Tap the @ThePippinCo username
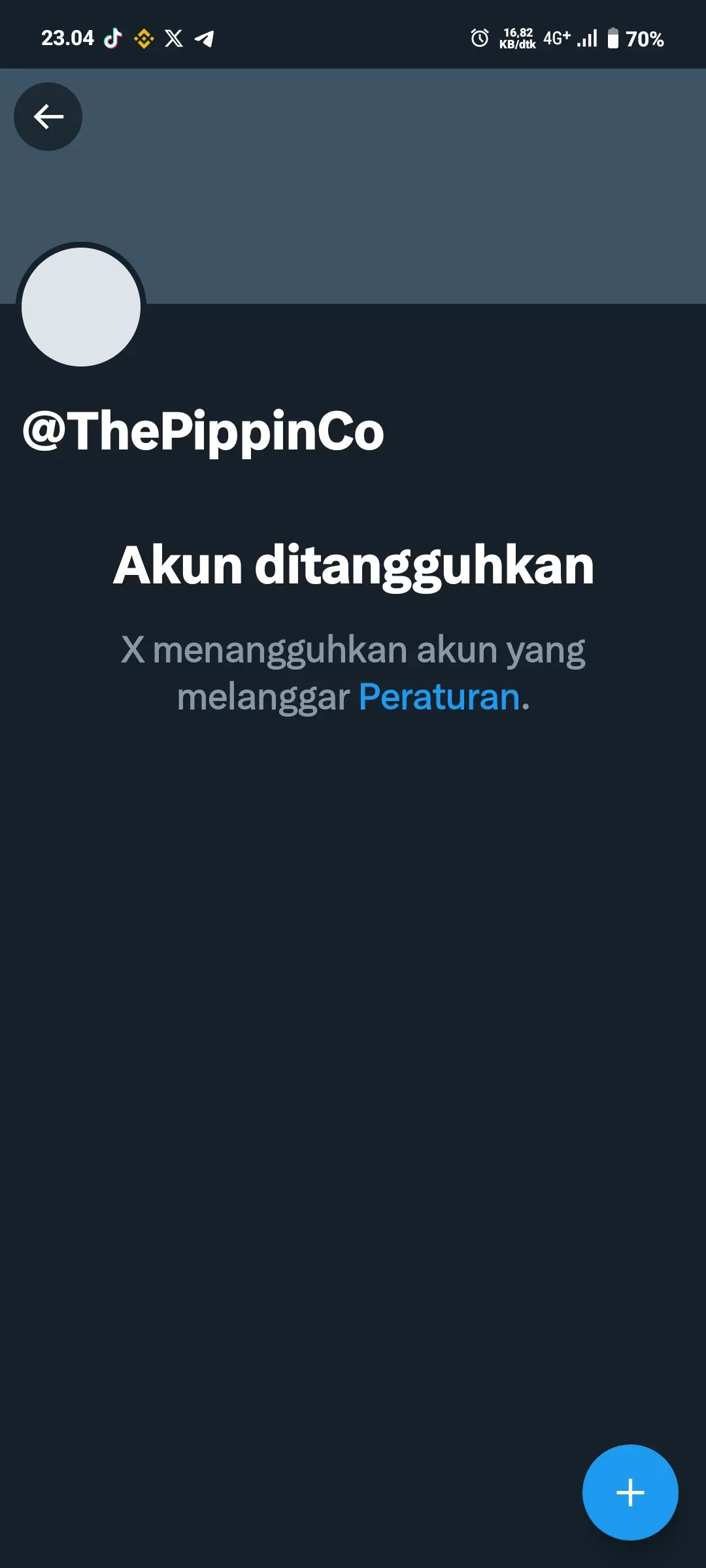706x1568 pixels. pyautogui.click(x=203, y=431)
